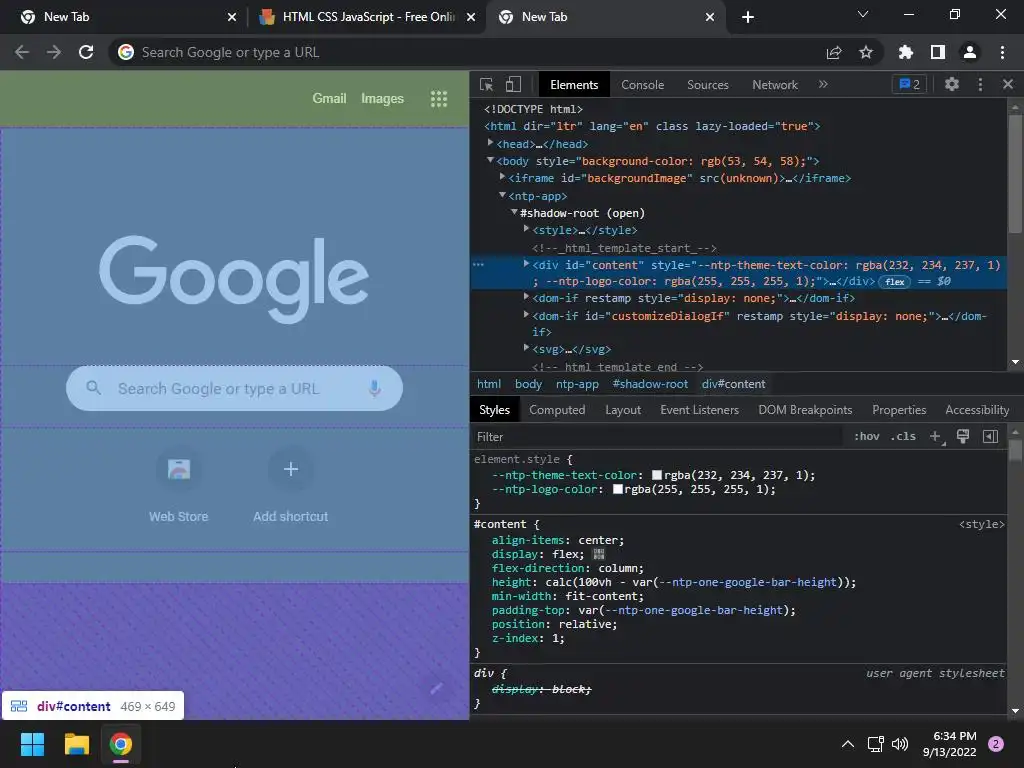The image size is (1024, 768).
Task: Expand the iframe backgroundImage node
Action: (502, 177)
